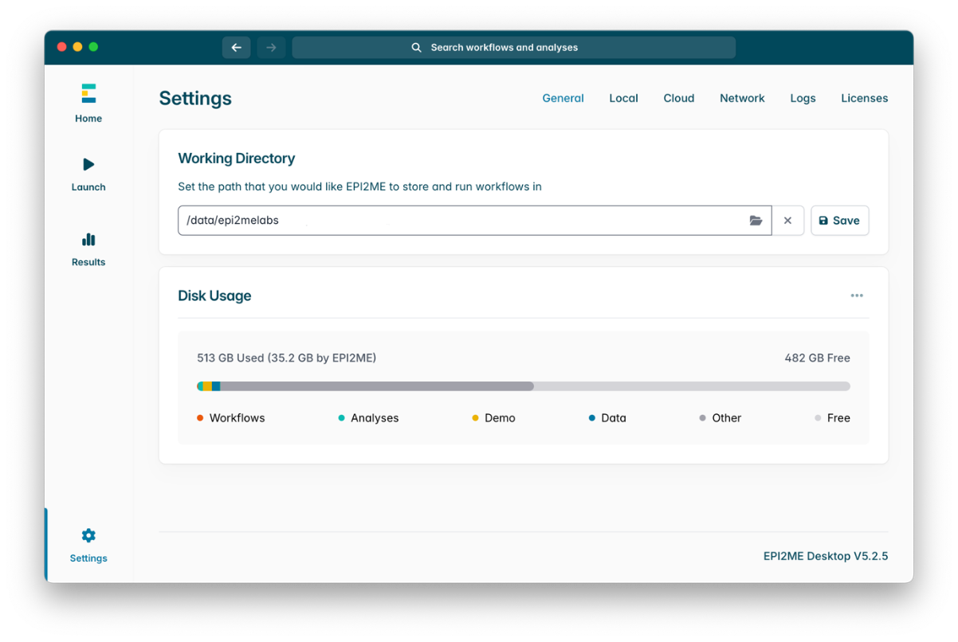Image resolution: width=958 pixels, height=642 pixels.
Task: Click the teal Analyses legend dot
Action: (341, 418)
